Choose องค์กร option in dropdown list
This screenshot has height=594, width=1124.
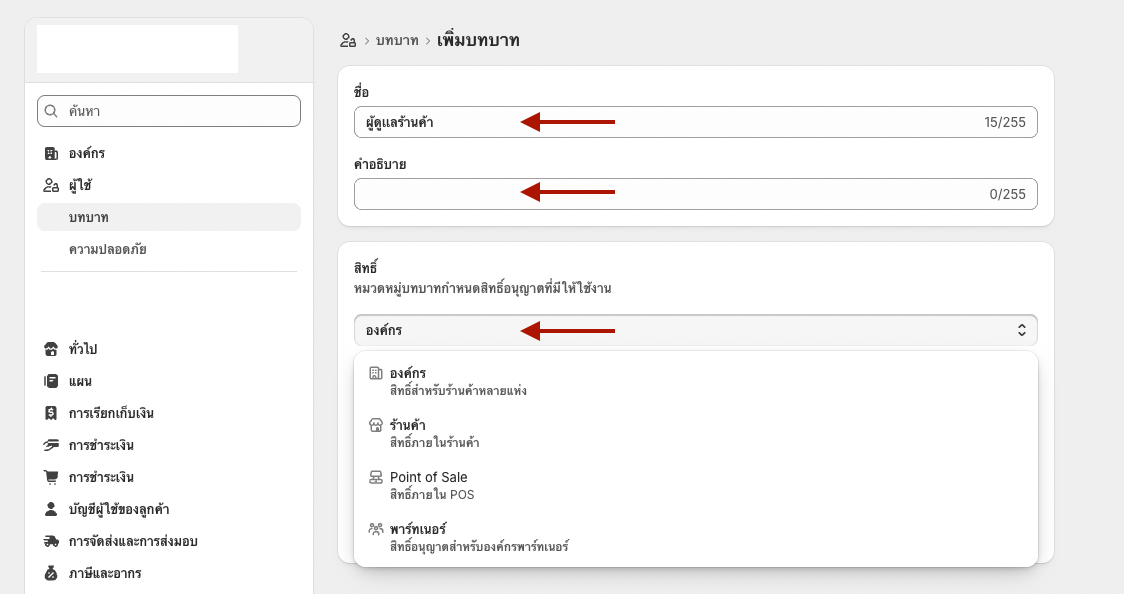(695, 382)
